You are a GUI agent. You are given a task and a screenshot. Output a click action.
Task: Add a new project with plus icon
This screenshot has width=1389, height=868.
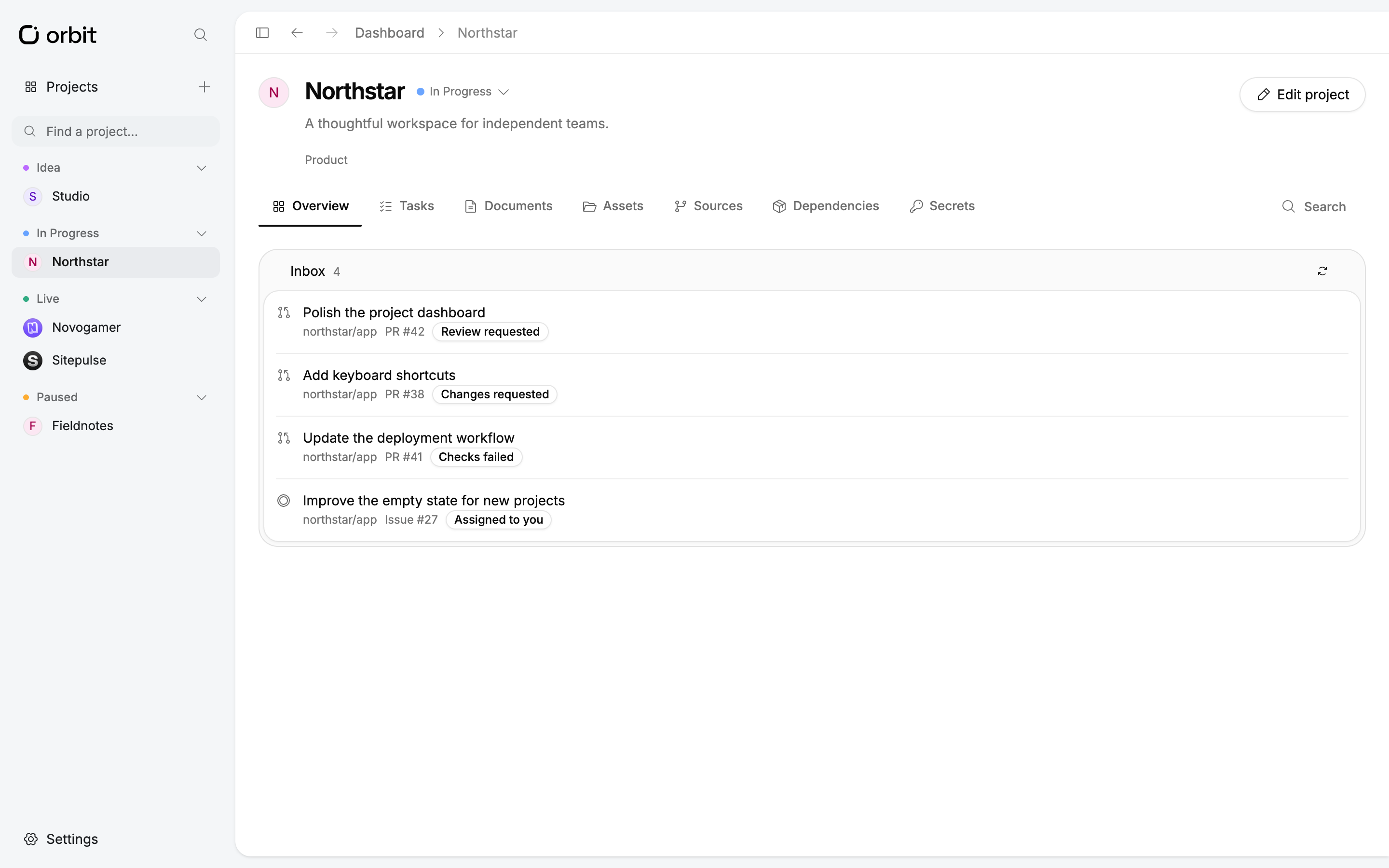[204, 87]
